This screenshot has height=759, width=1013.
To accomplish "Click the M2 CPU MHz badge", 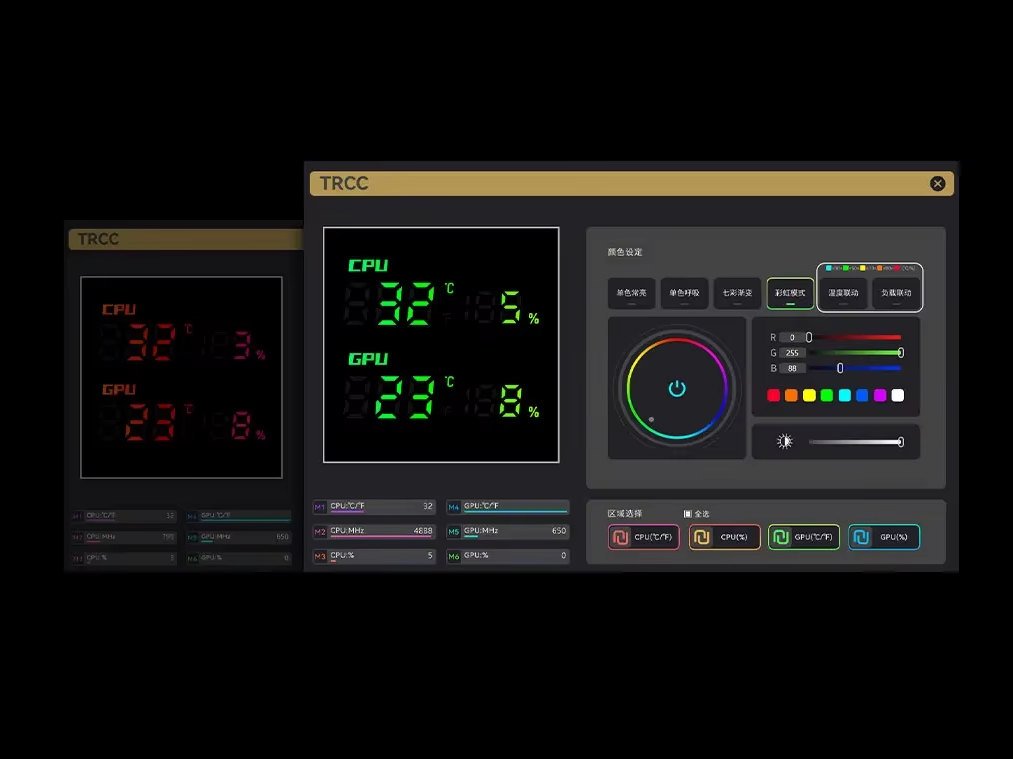I will click(320, 531).
